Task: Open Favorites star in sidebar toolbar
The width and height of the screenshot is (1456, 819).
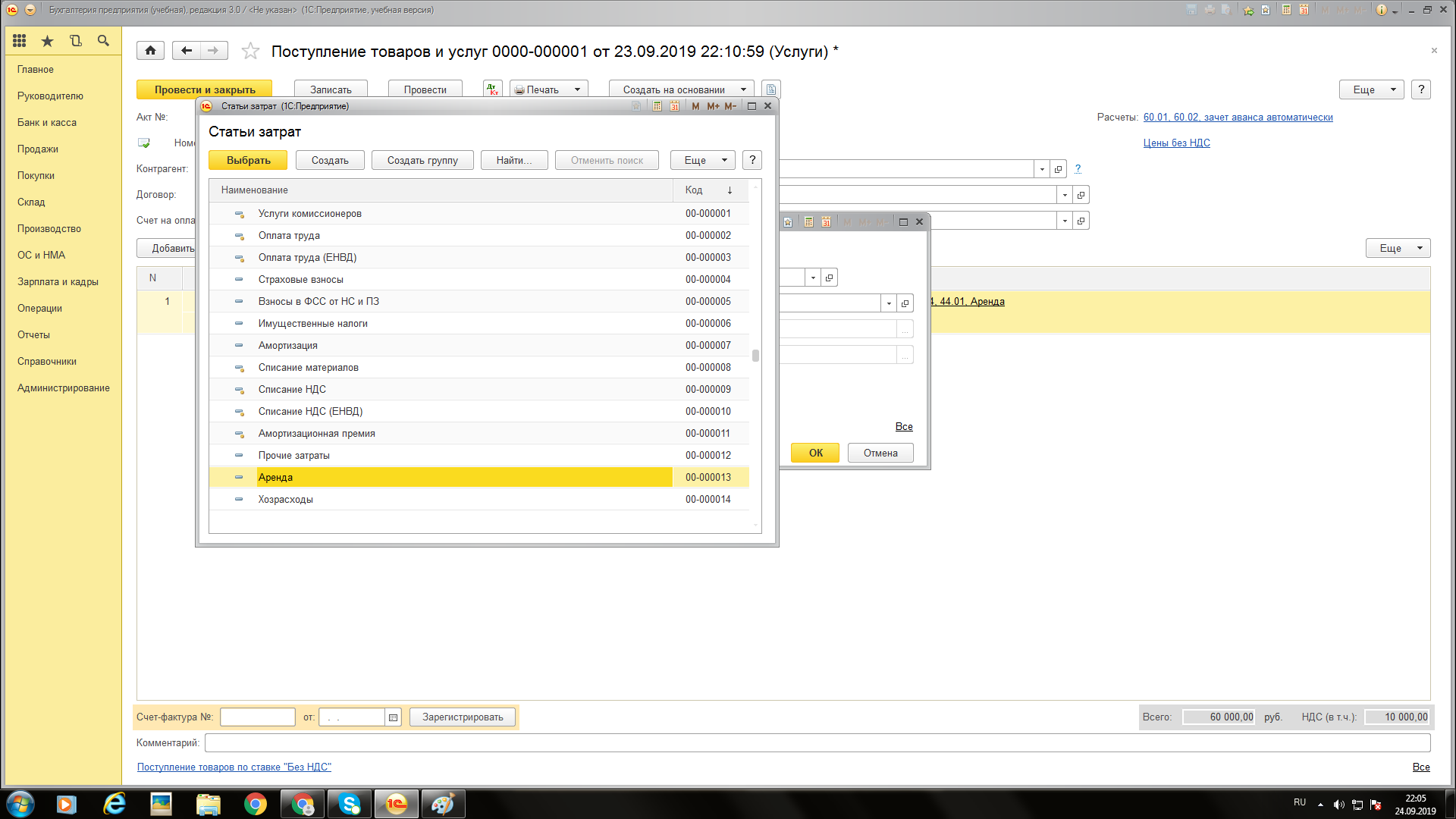Action: coord(47,41)
